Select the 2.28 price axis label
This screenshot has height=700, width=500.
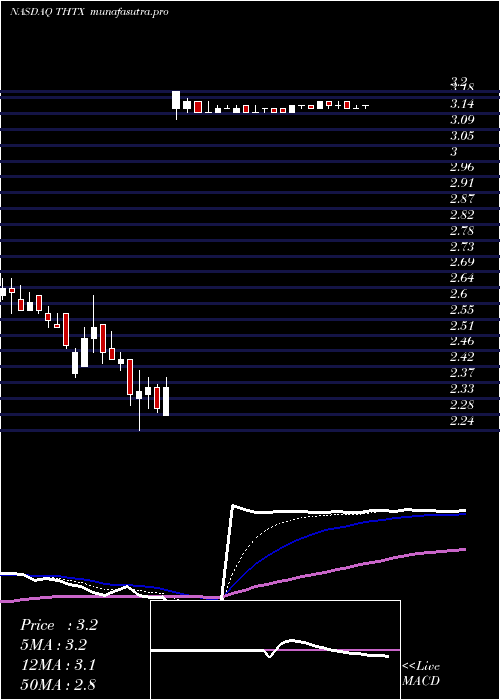[x=462, y=404]
